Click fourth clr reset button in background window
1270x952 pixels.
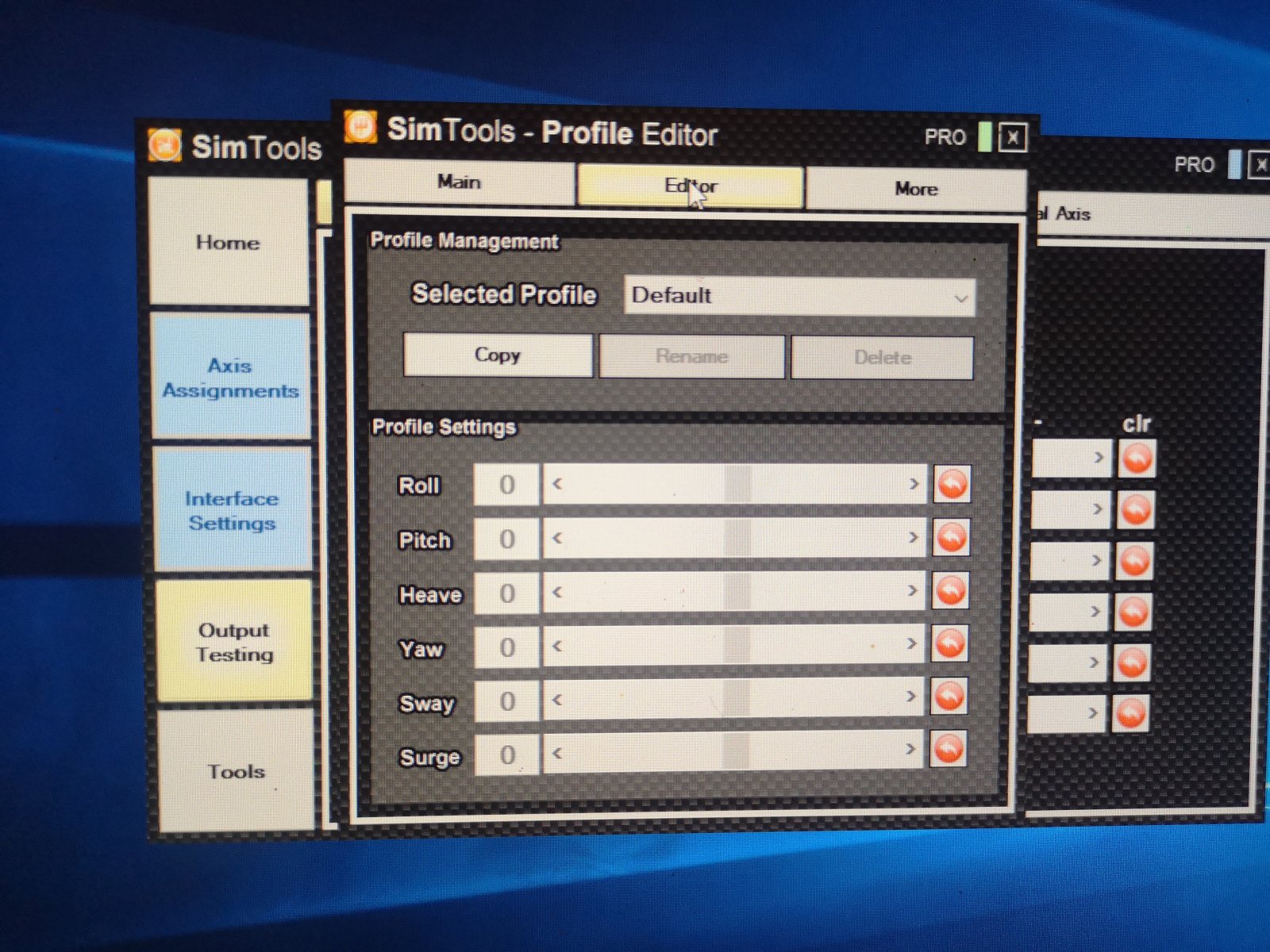click(x=1133, y=612)
